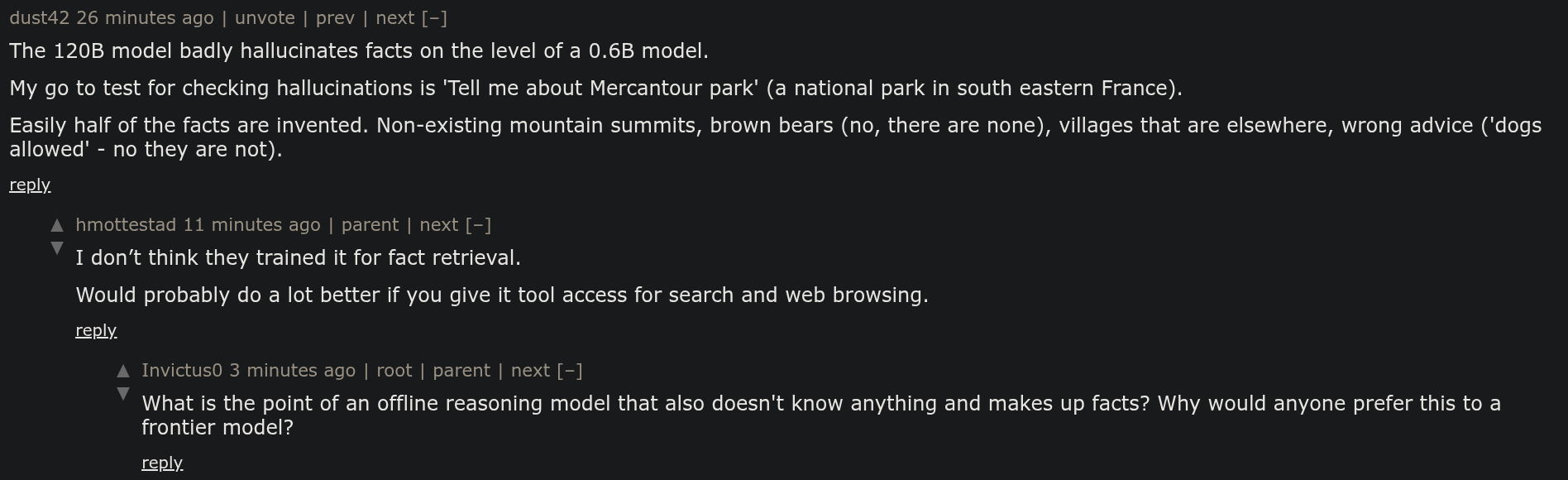Downvote hmottestad's comment
Image resolution: width=1568 pixels, height=480 pixels.
(x=57, y=247)
